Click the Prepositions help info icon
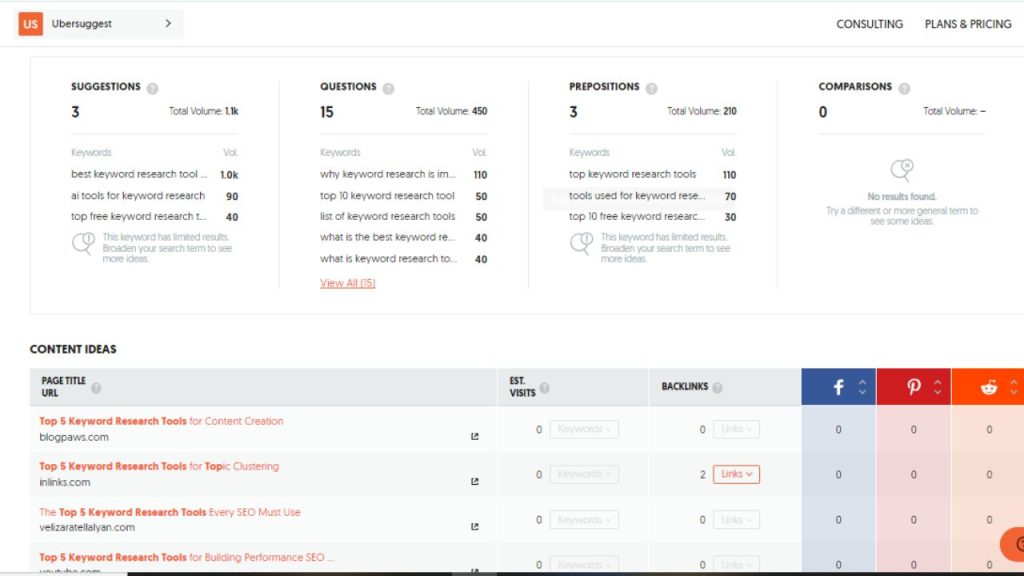 coord(651,88)
